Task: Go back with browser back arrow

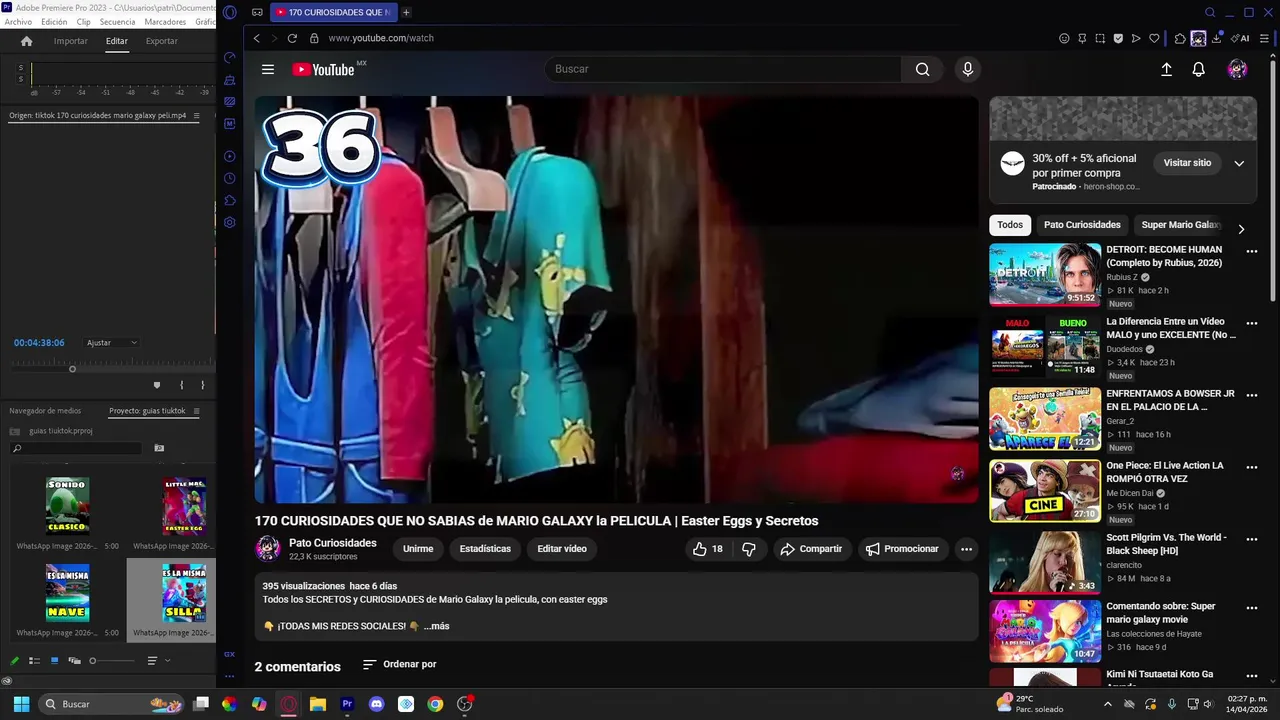Action: 257,38
